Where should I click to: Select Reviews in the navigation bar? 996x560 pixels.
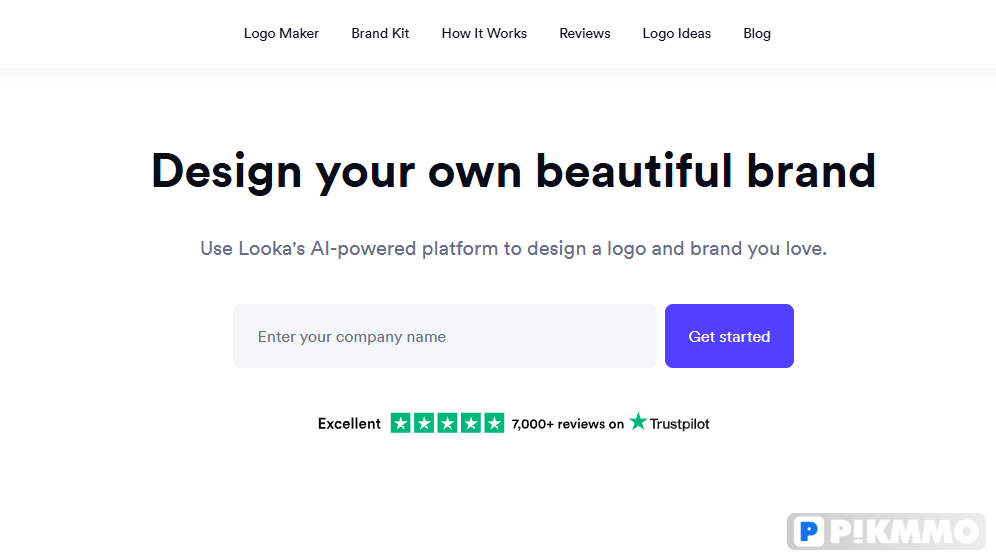pyautogui.click(x=584, y=34)
